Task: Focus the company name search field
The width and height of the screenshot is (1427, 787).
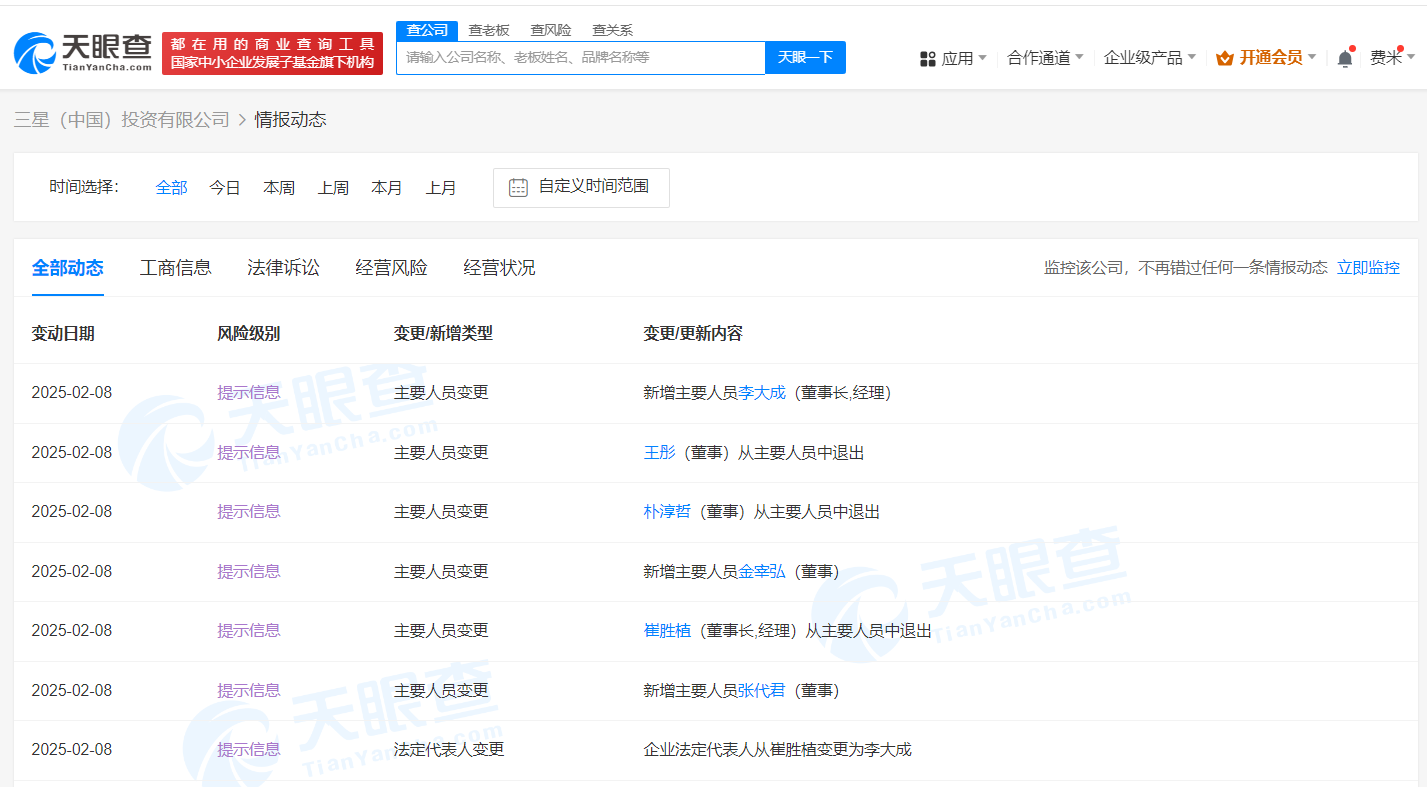Action: (581, 57)
